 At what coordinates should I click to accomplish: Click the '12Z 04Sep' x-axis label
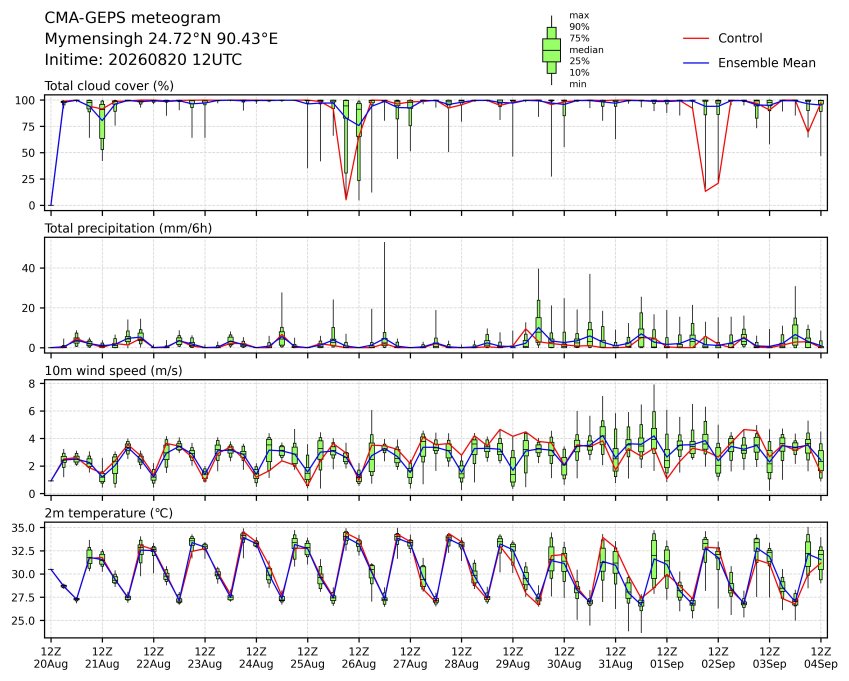pos(821,658)
